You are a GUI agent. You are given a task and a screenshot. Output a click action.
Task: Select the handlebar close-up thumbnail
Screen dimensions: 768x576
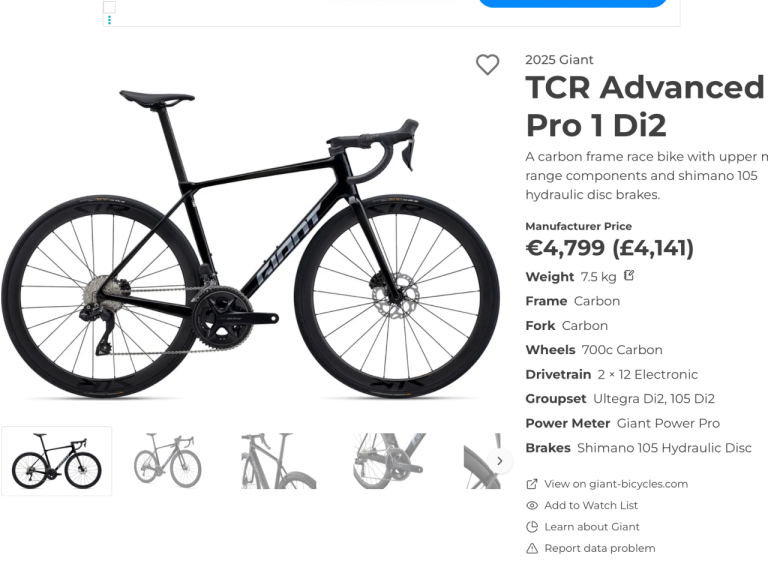(x=279, y=461)
